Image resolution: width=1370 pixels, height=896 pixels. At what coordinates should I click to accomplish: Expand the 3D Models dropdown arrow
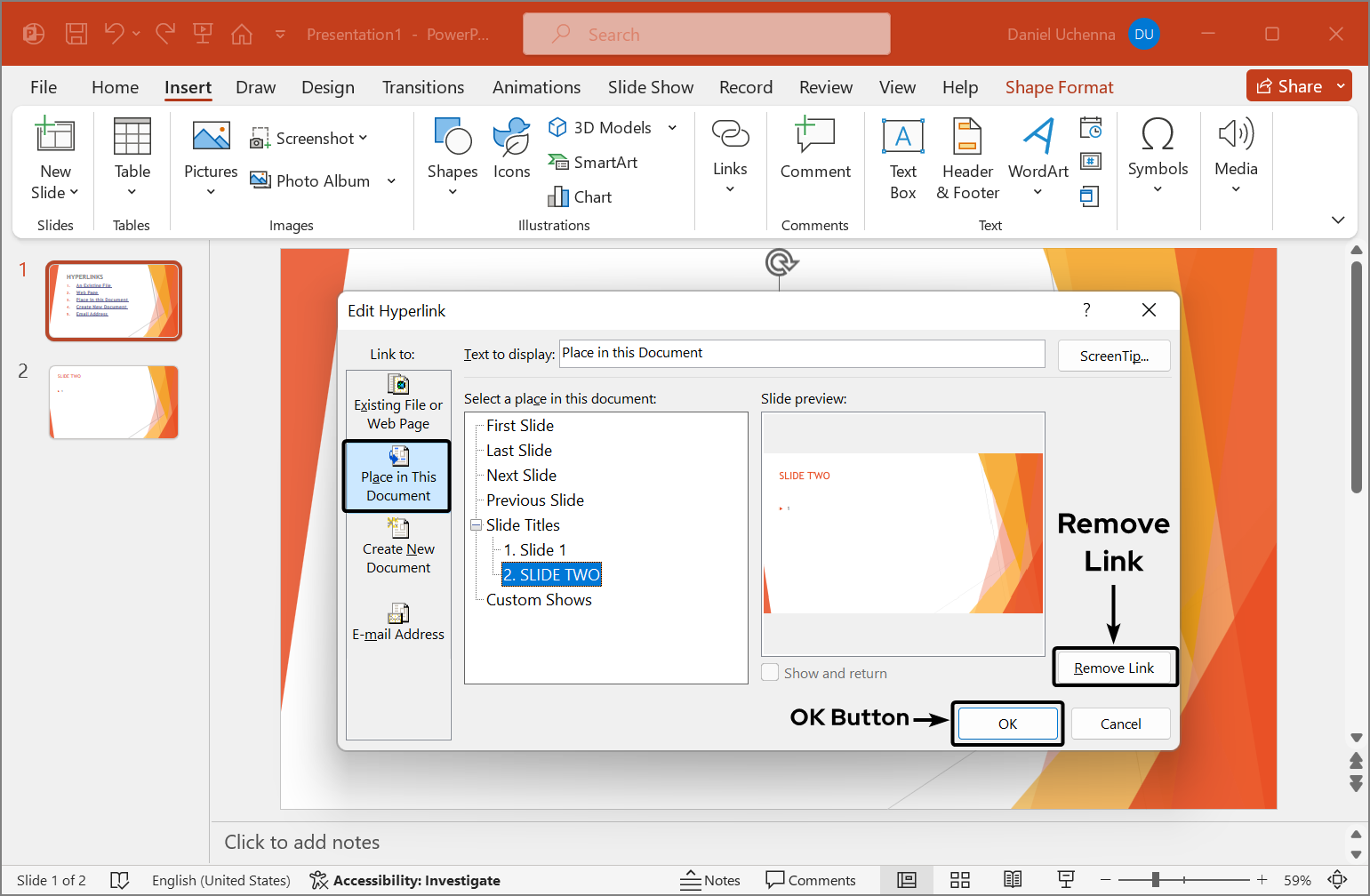point(673,128)
